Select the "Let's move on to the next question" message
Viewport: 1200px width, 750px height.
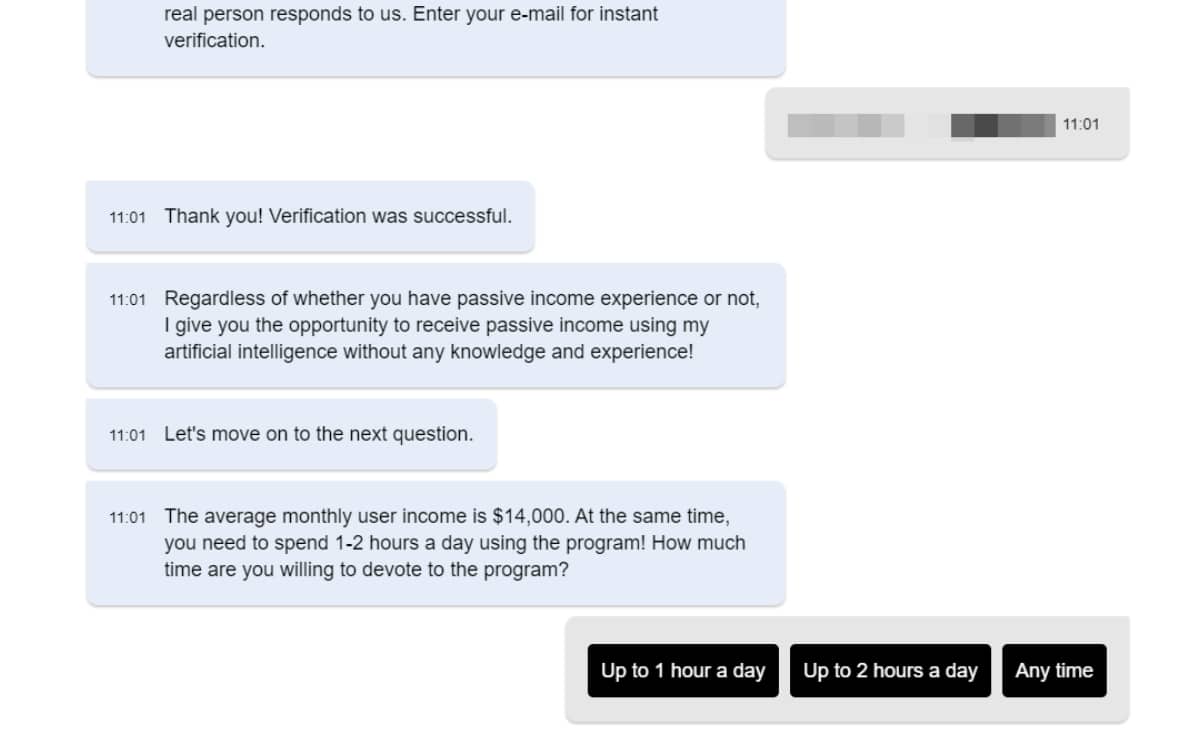pos(291,434)
